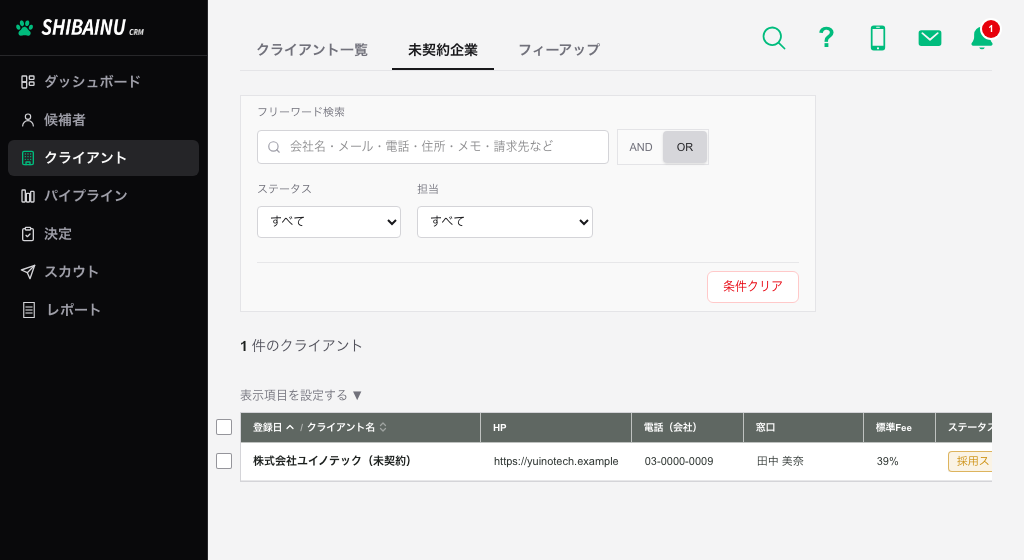Open 株式会社ユイノテック（未契約）client link
This screenshot has height=560, width=1024.
coord(332,461)
